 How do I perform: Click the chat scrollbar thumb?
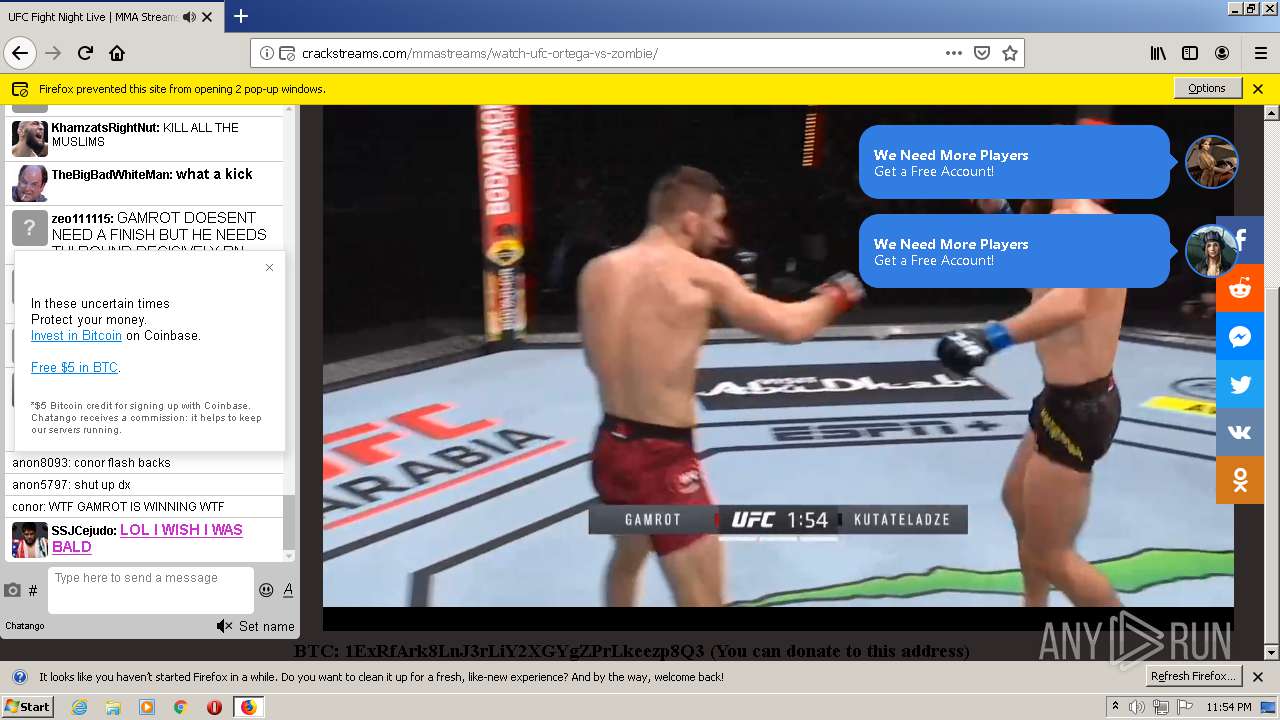tap(290, 520)
